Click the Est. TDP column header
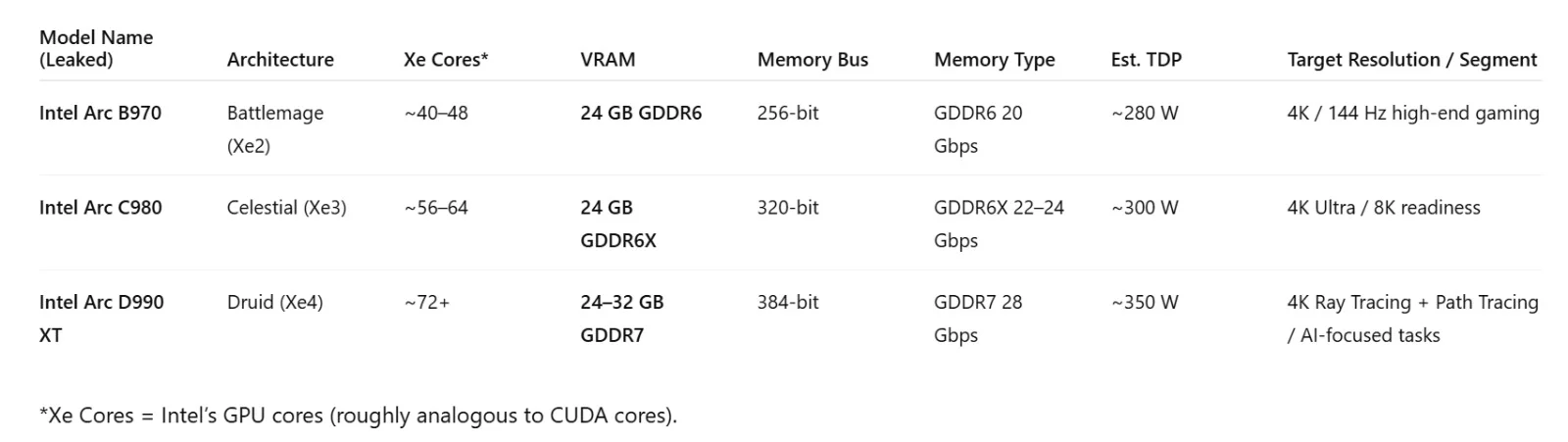The height and width of the screenshot is (442, 1568). pos(1146,60)
